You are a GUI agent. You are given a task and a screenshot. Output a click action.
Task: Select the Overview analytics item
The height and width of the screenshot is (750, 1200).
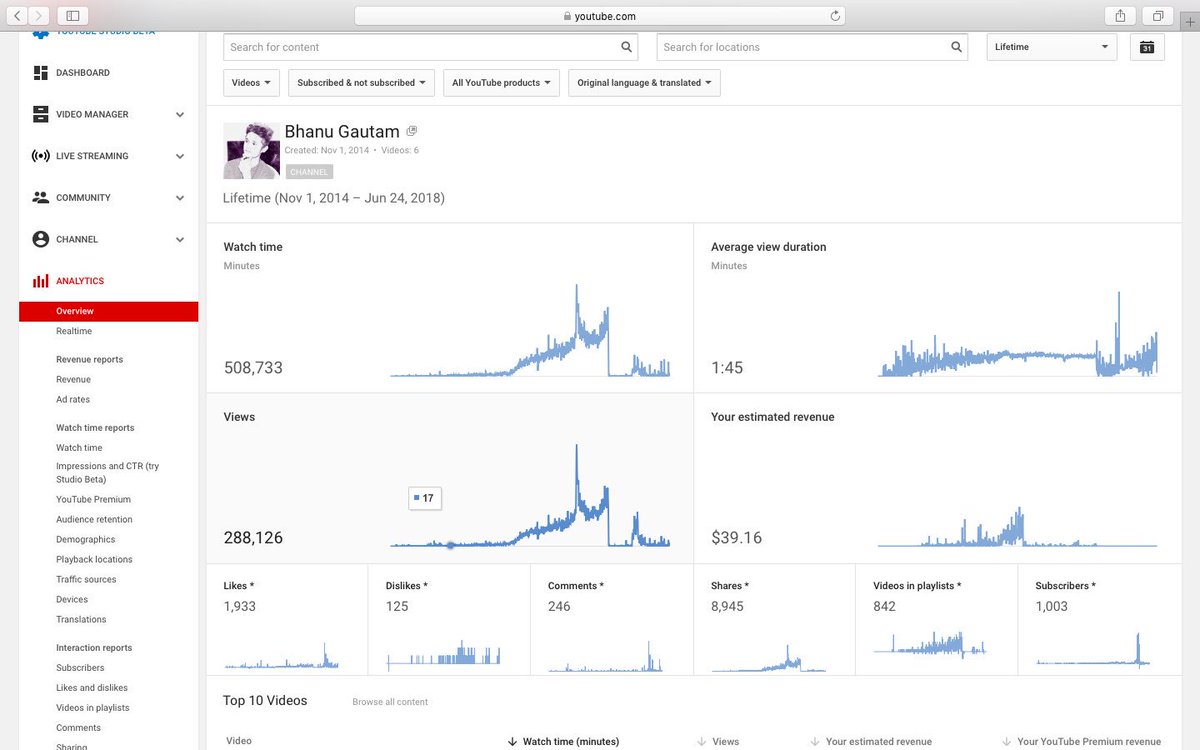click(x=109, y=311)
